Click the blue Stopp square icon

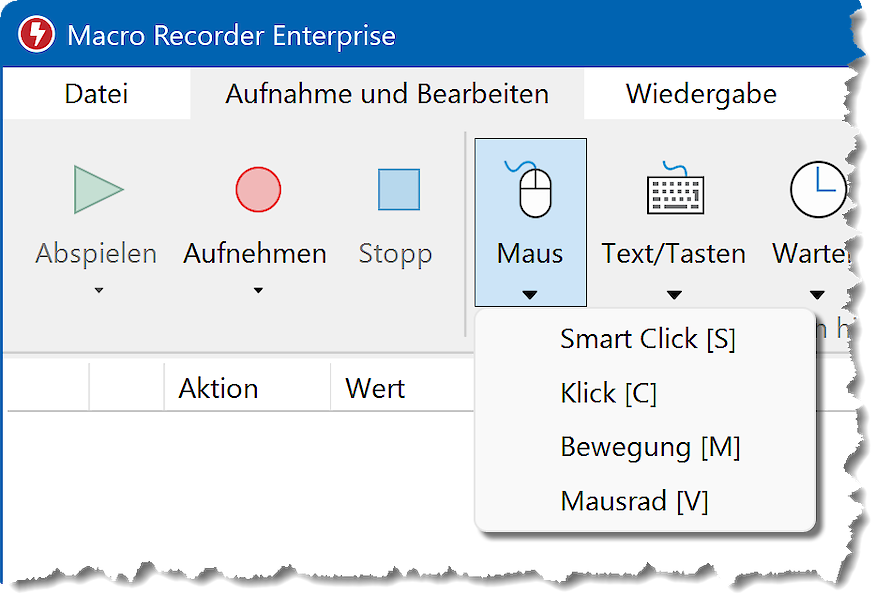point(398,190)
